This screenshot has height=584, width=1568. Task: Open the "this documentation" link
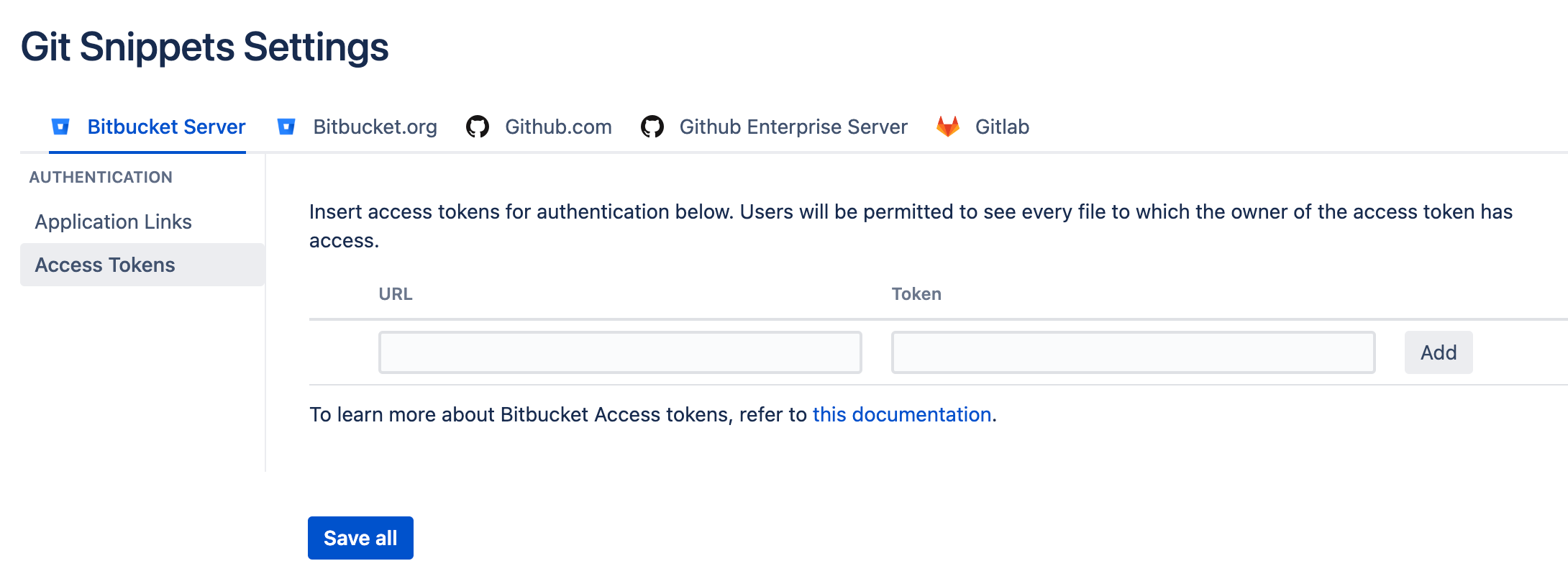902,414
